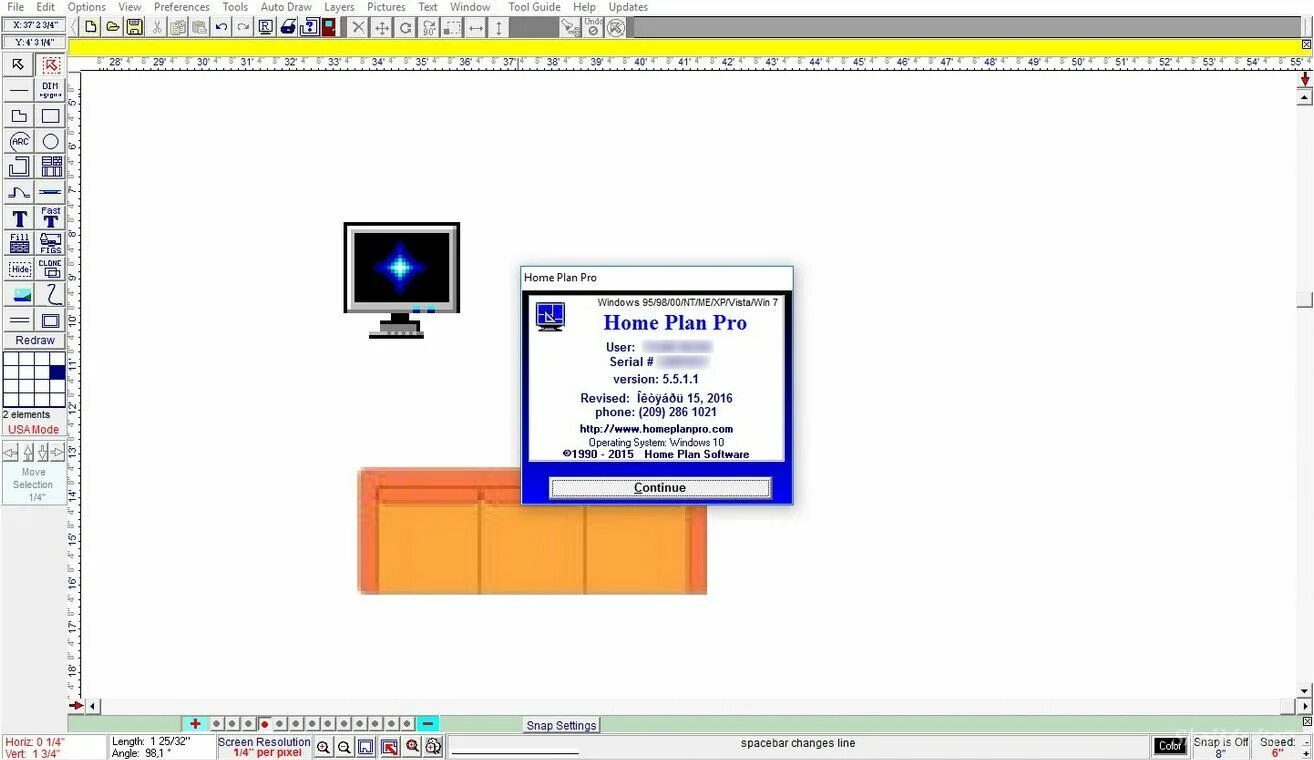This screenshot has width=1314, height=760.
Task: Select the DIM dimension tool
Action: 51,90
